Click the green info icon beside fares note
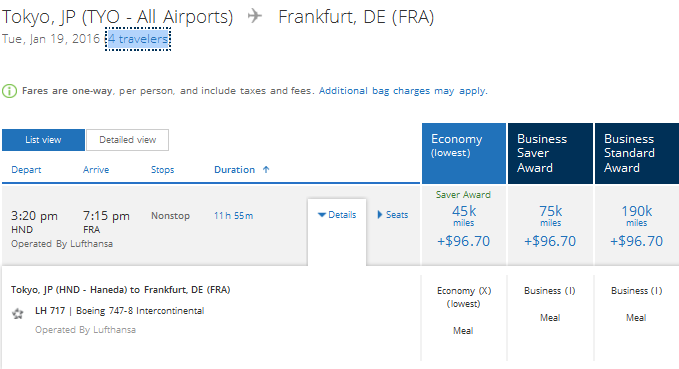 point(10,91)
